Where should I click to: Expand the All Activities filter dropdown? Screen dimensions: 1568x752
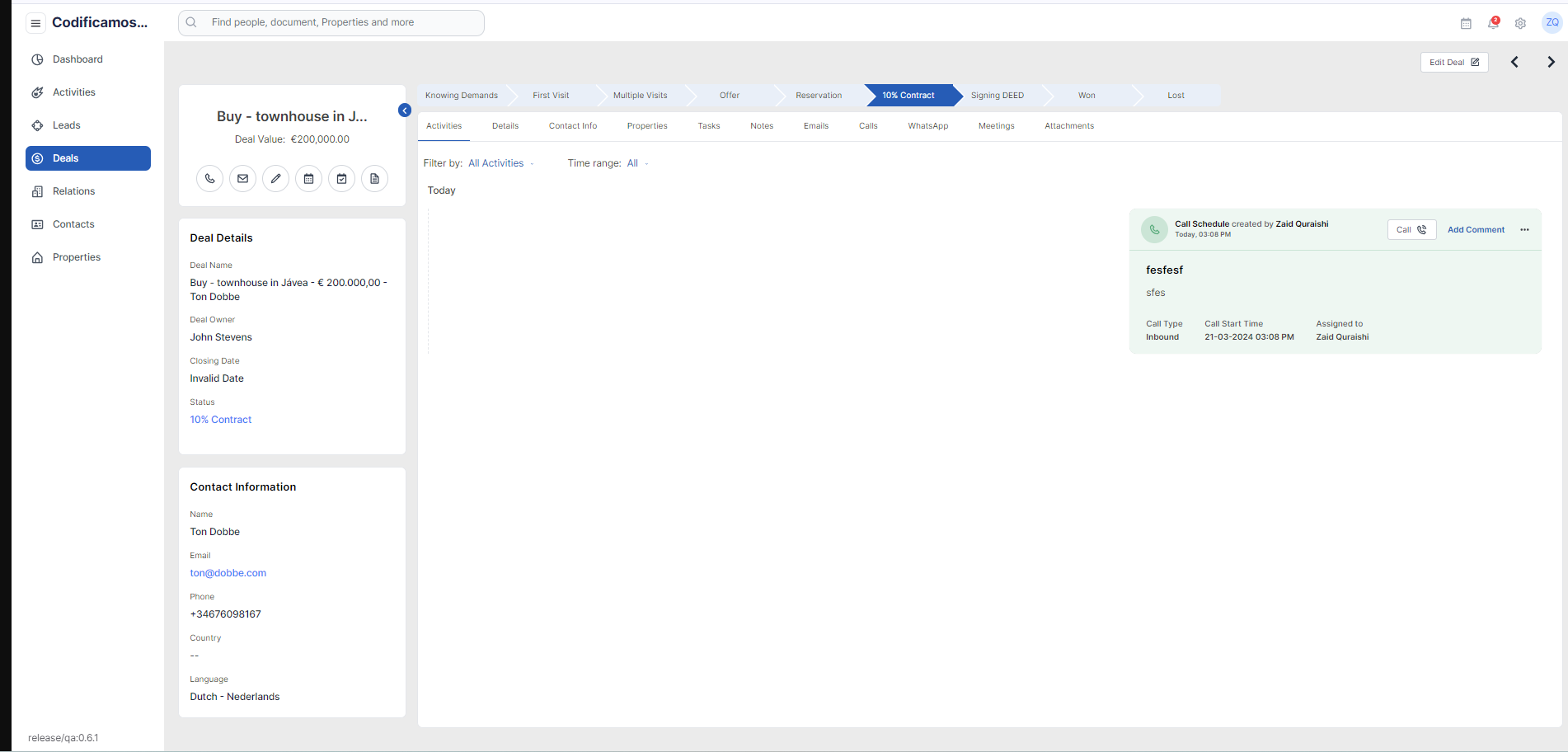pos(500,163)
